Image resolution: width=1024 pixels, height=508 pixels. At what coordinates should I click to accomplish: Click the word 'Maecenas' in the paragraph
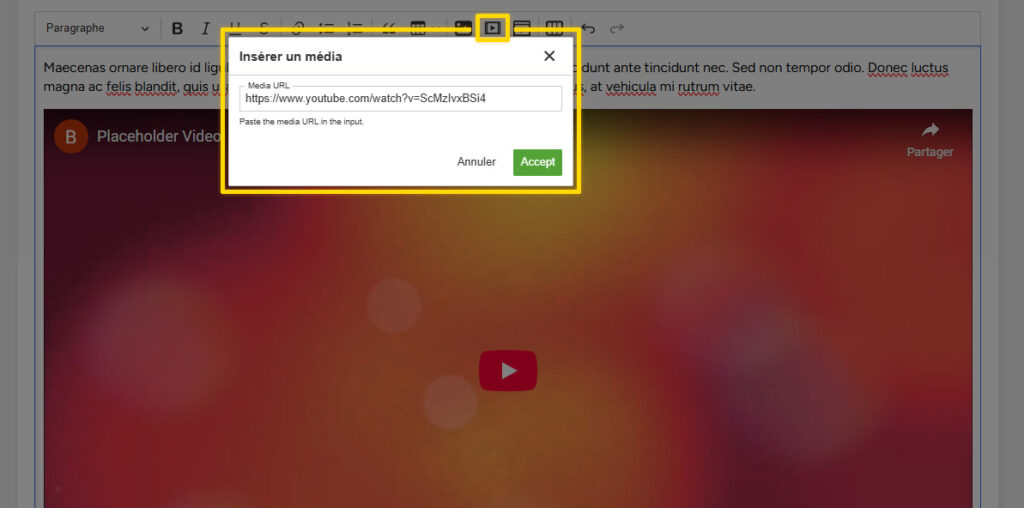[73, 68]
